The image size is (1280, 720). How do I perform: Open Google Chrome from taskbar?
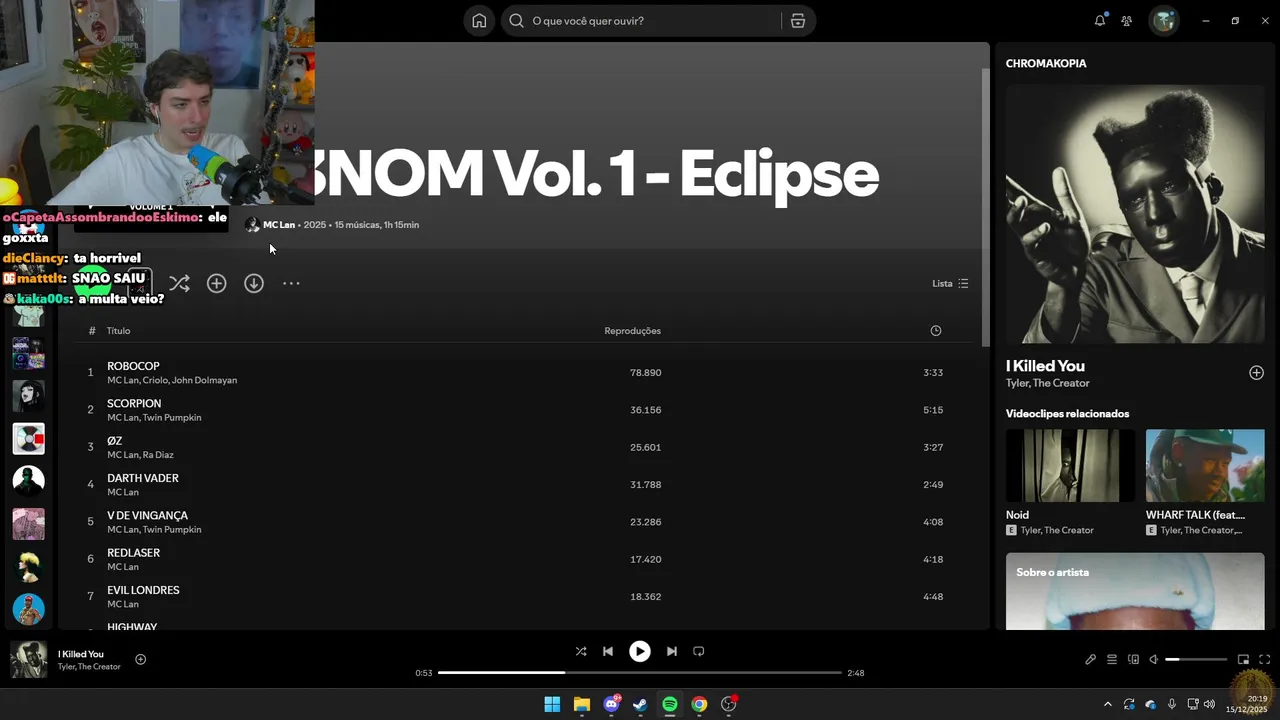pyautogui.click(x=699, y=704)
